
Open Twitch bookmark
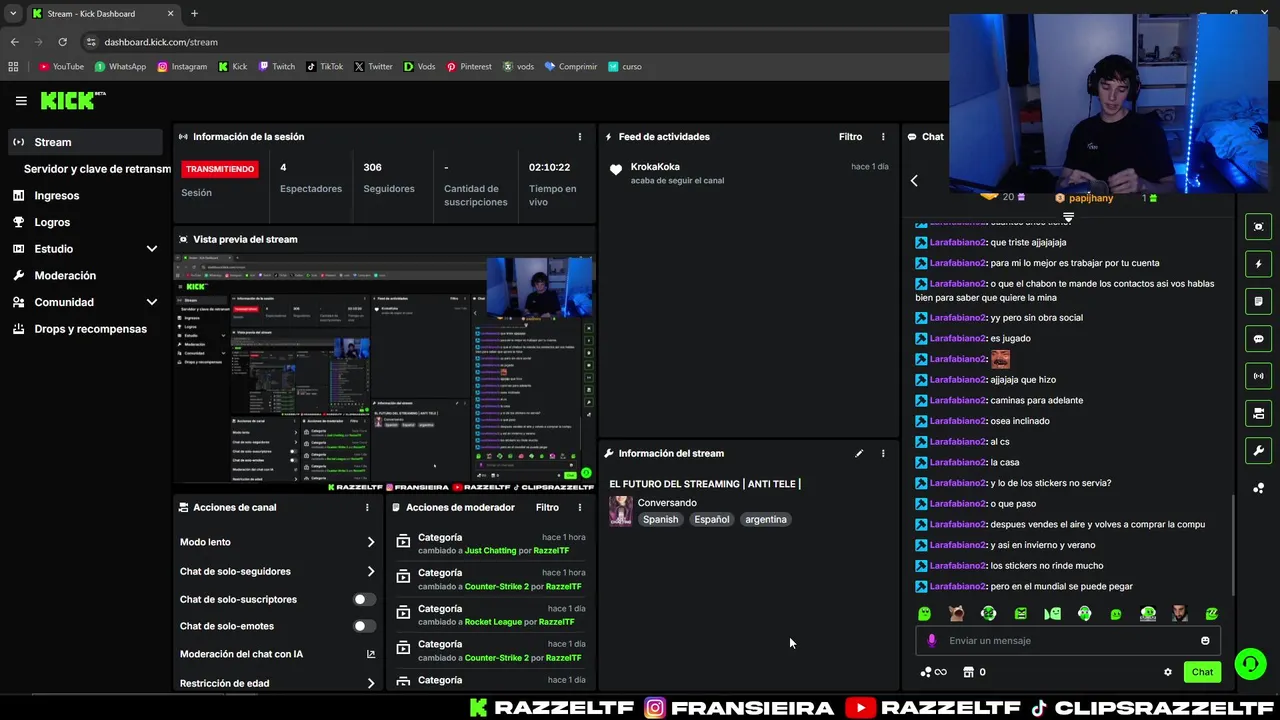point(277,67)
